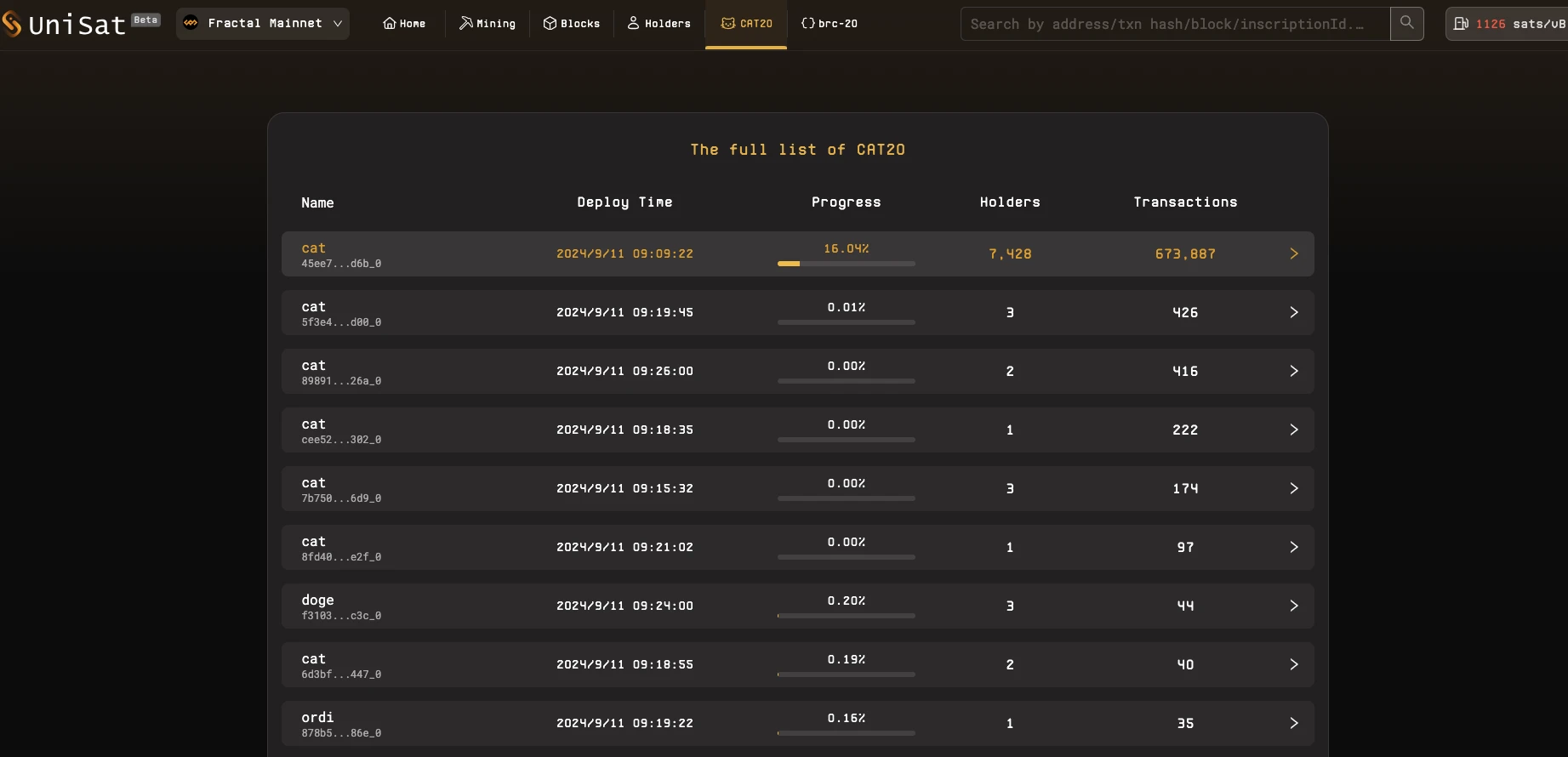
Task: Click the Fractal Mainnet network icon
Action: click(191, 23)
